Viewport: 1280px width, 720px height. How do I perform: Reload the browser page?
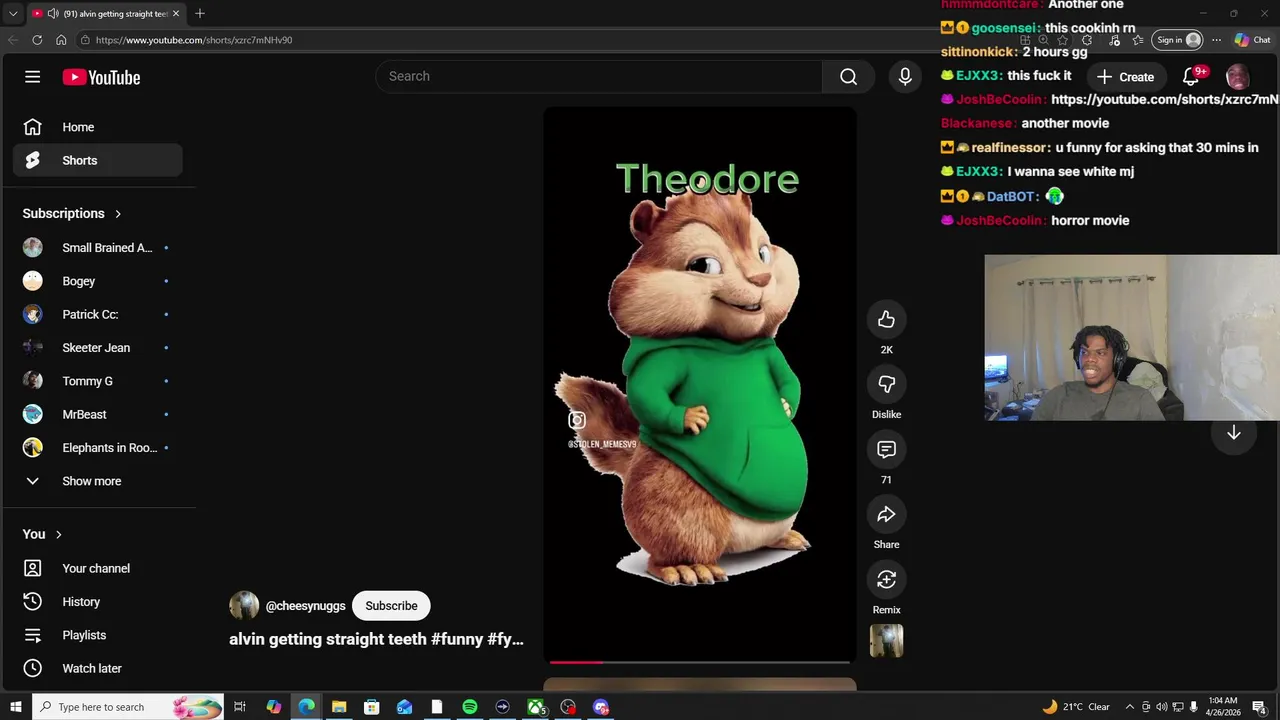tap(37, 40)
